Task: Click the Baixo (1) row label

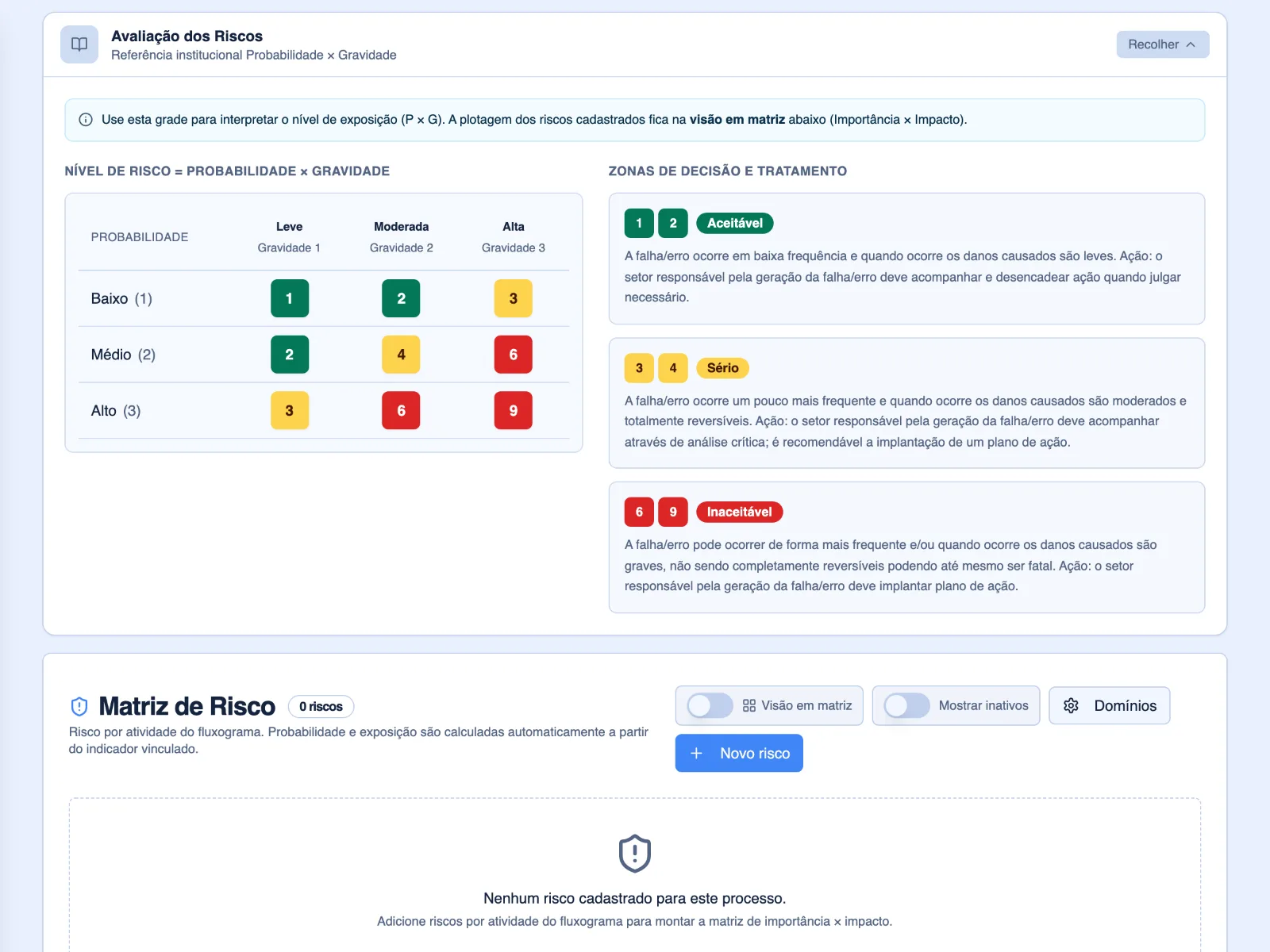Action: click(121, 298)
